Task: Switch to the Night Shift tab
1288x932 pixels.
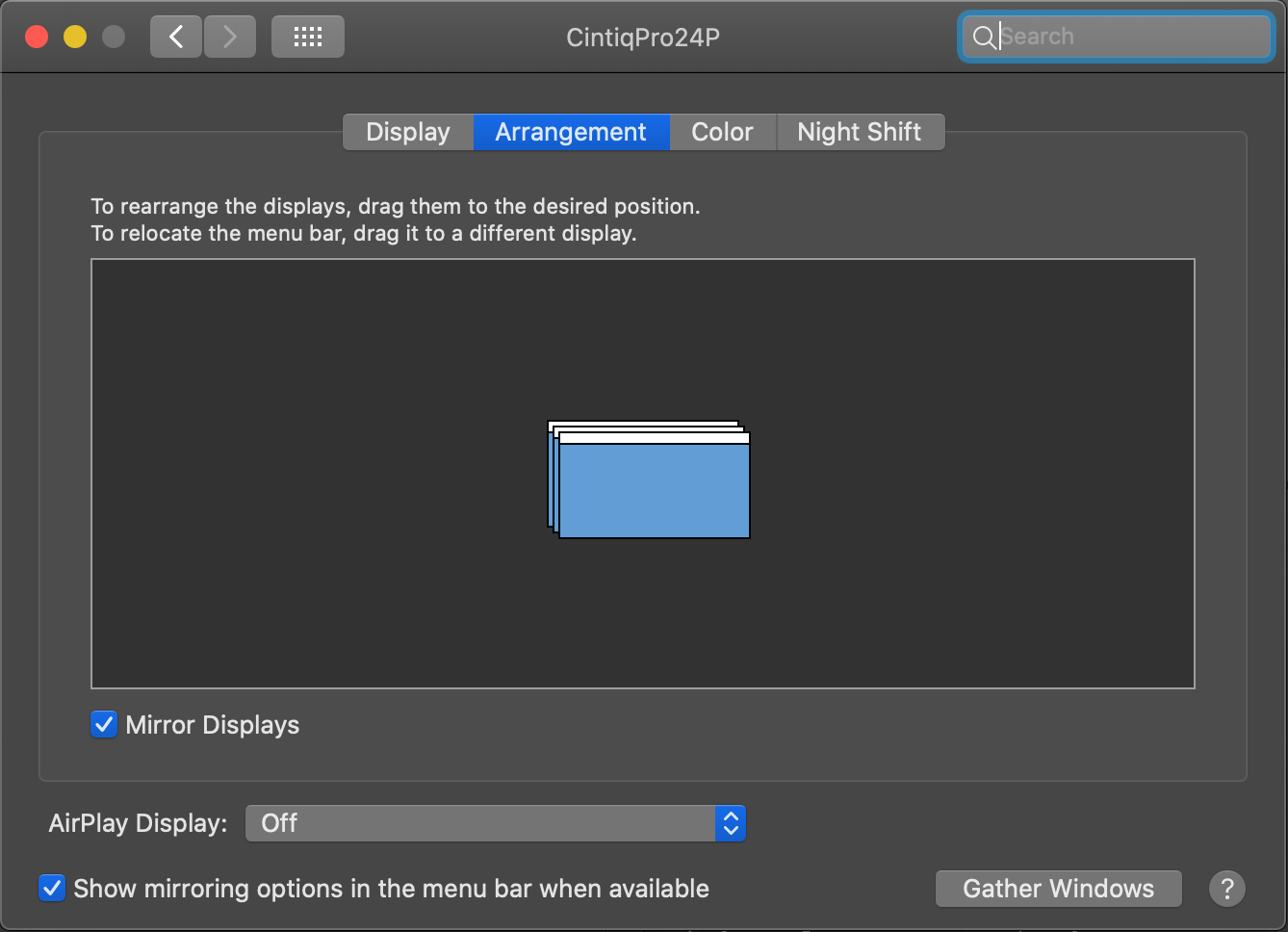Action: point(860,132)
